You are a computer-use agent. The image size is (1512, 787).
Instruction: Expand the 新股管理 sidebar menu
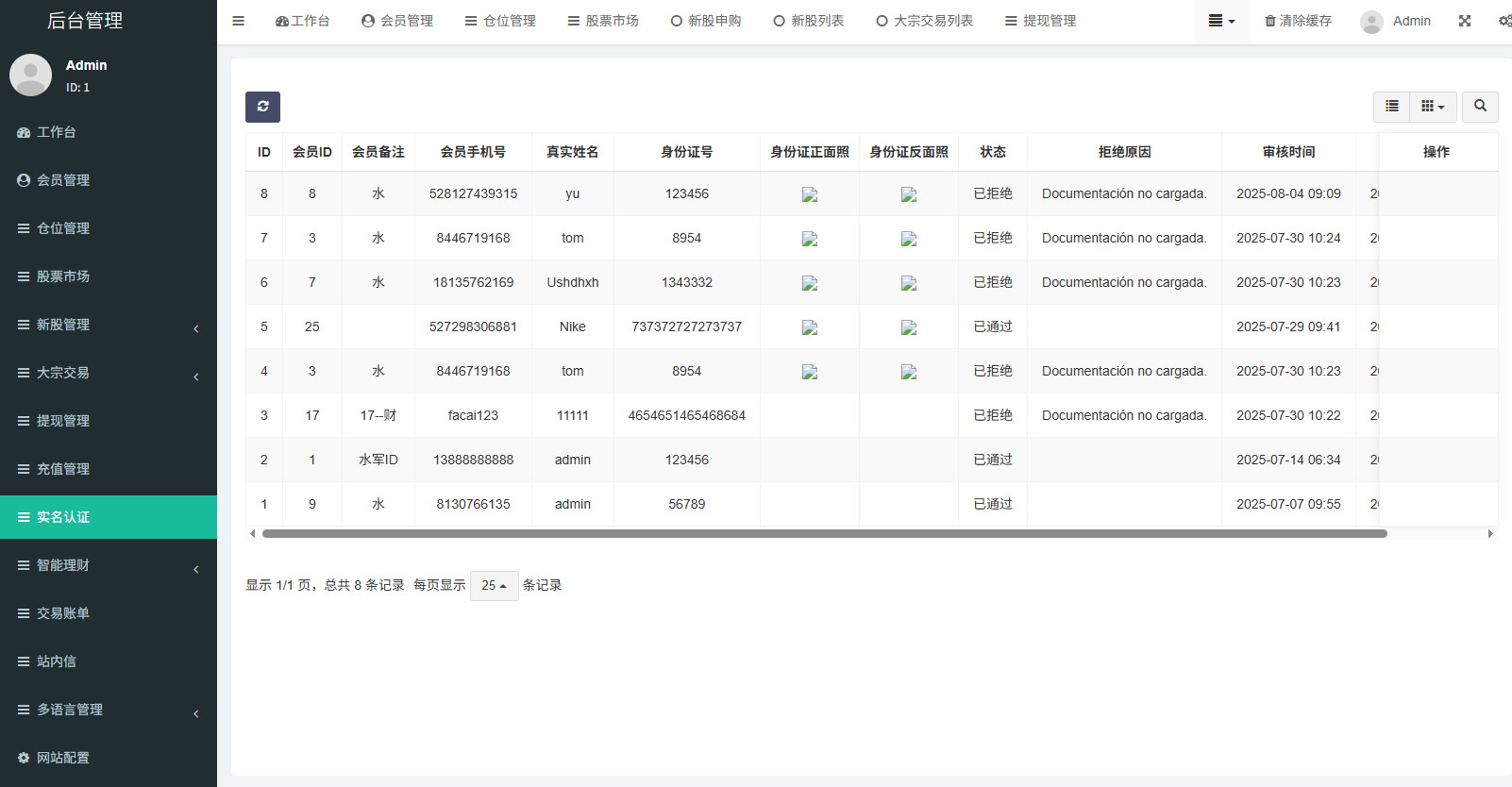[108, 325]
